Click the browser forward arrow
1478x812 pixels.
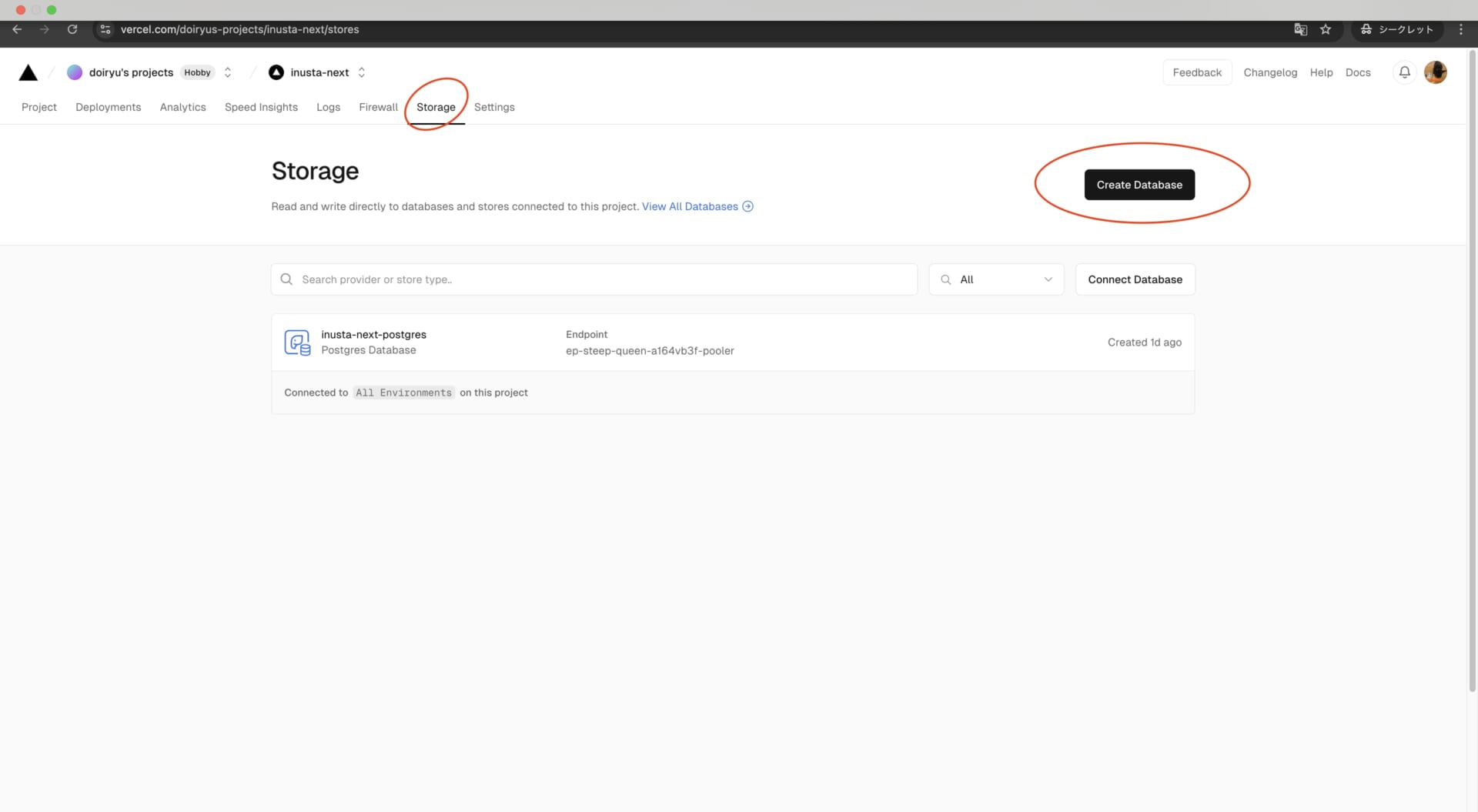(45, 29)
